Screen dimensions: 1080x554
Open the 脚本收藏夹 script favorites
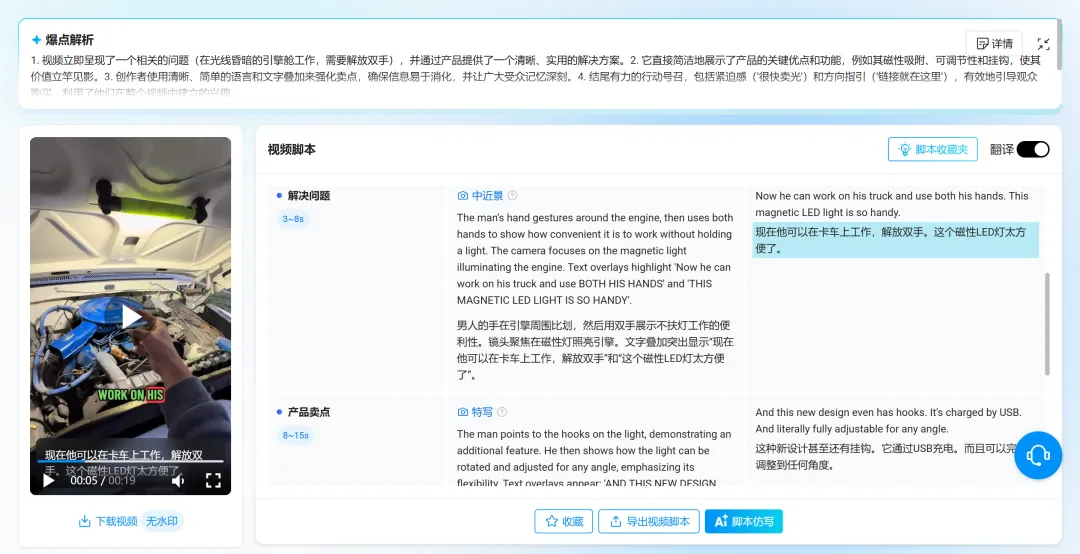pyautogui.click(x=932, y=149)
